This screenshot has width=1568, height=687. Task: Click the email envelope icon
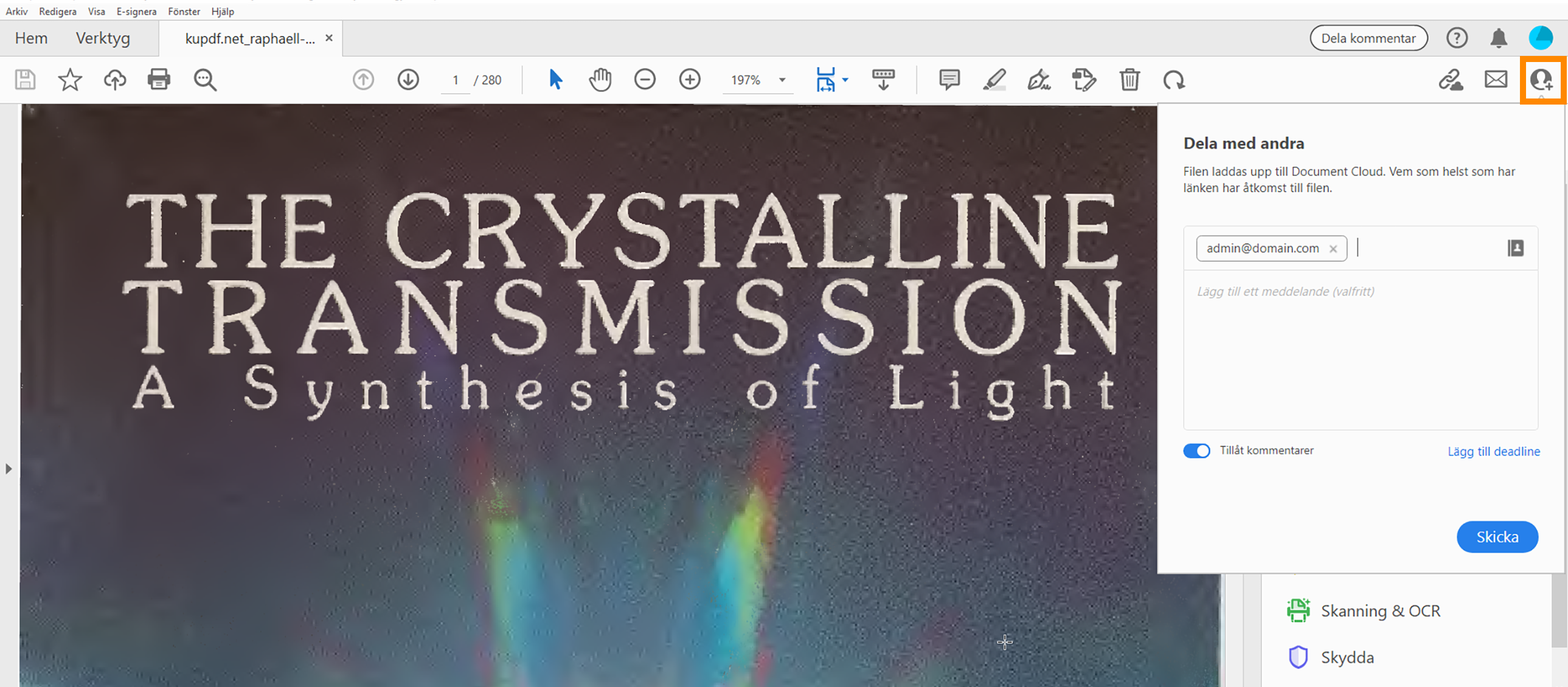[x=1496, y=80]
